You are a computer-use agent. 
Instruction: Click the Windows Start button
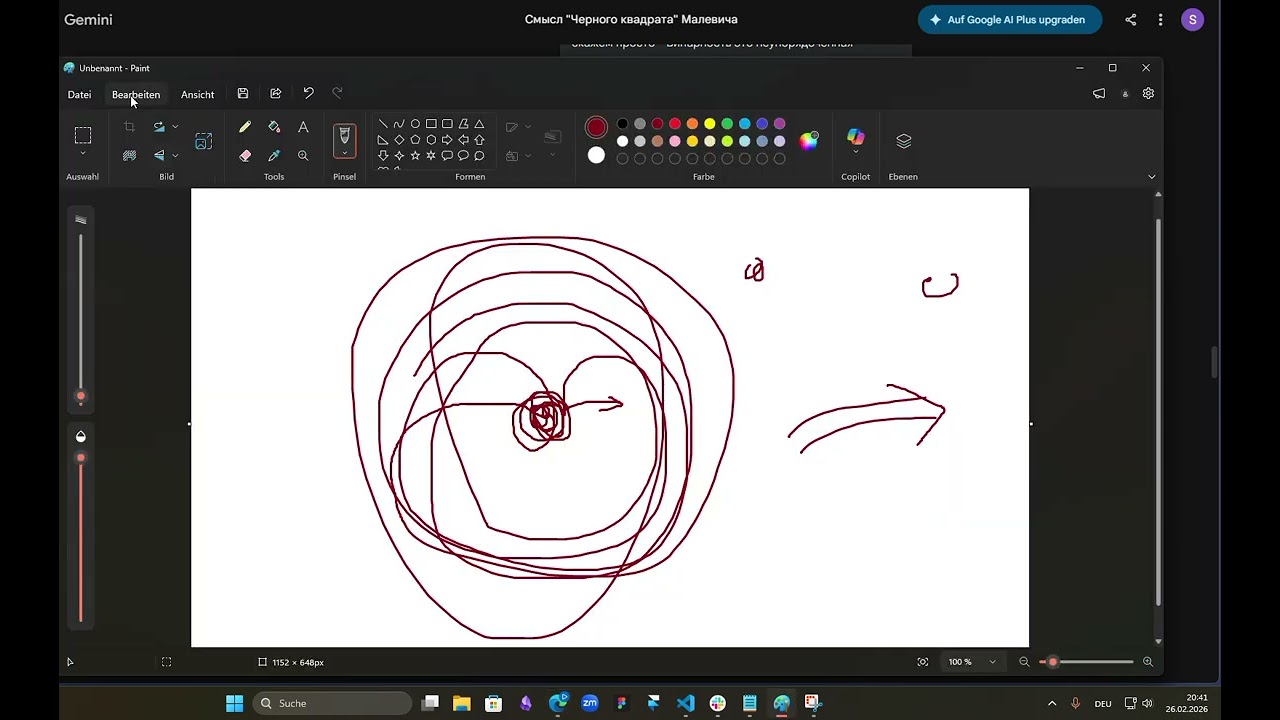tap(234, 703)
